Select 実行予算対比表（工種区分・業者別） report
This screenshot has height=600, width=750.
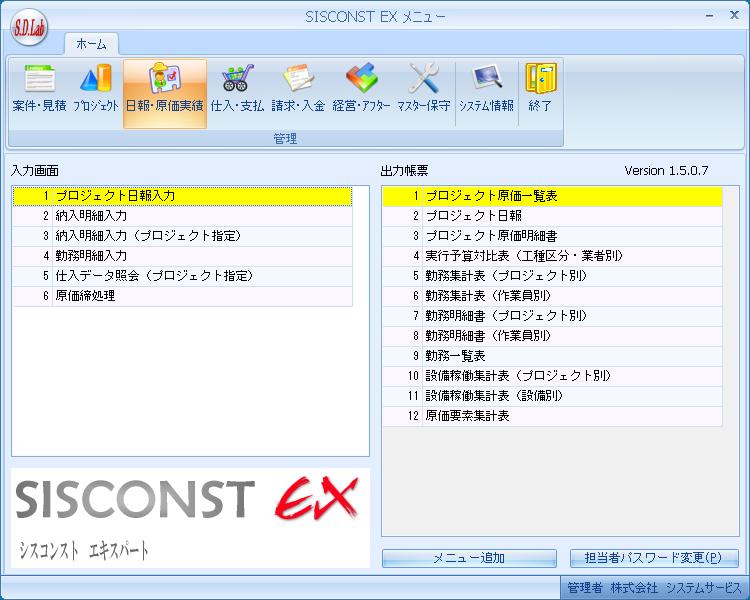coord(552,256)
